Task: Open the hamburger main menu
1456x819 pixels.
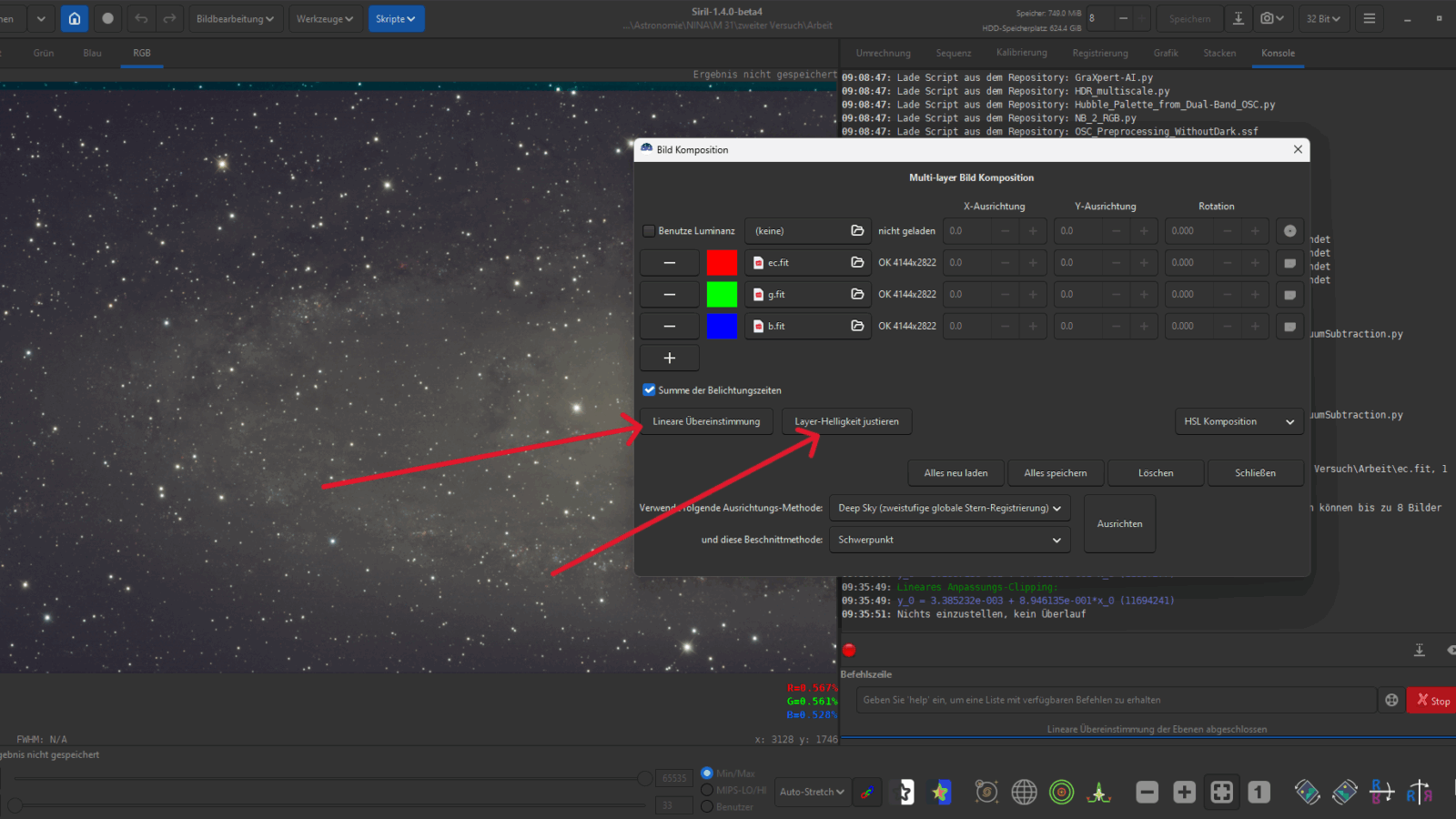Action: pos(1369,18)
